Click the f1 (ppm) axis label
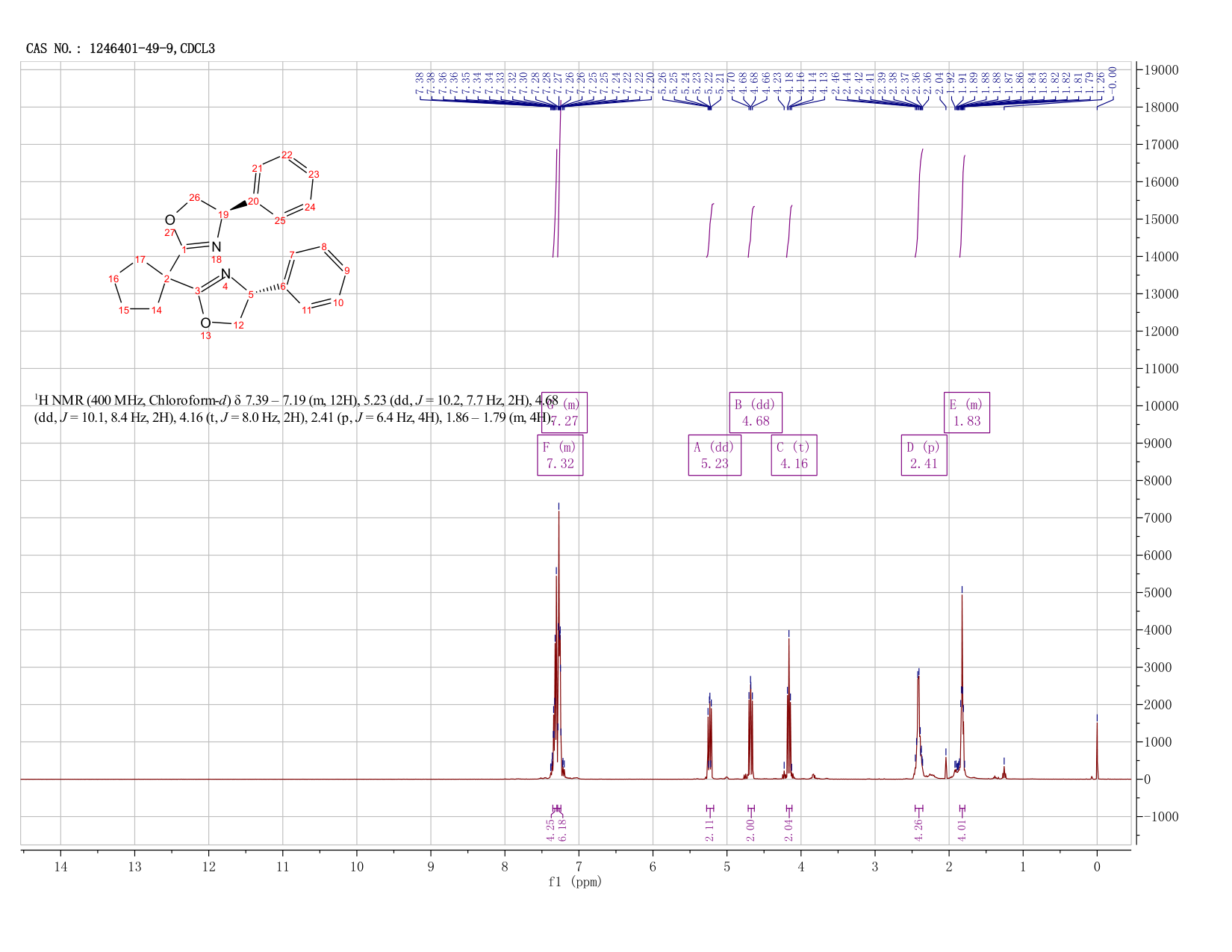The height and width of the screenshot is (952, 1232). pyautogui.click(x=575, y=882)
